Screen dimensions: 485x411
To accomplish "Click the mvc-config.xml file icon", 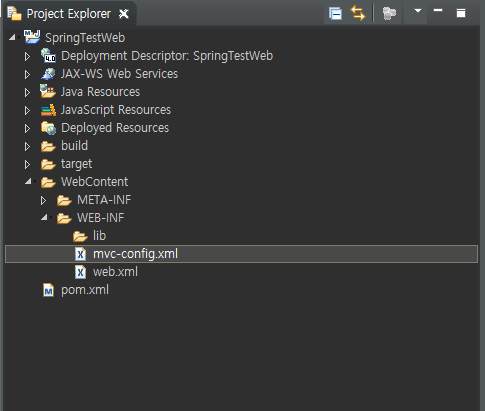I will [80, 254].
